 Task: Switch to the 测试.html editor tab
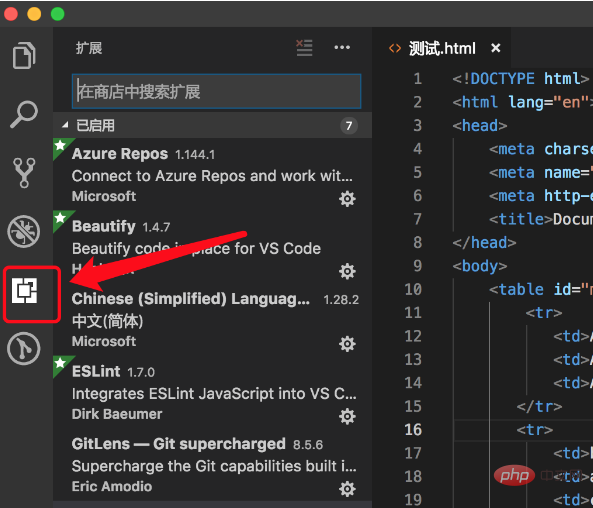pos(442,48)
